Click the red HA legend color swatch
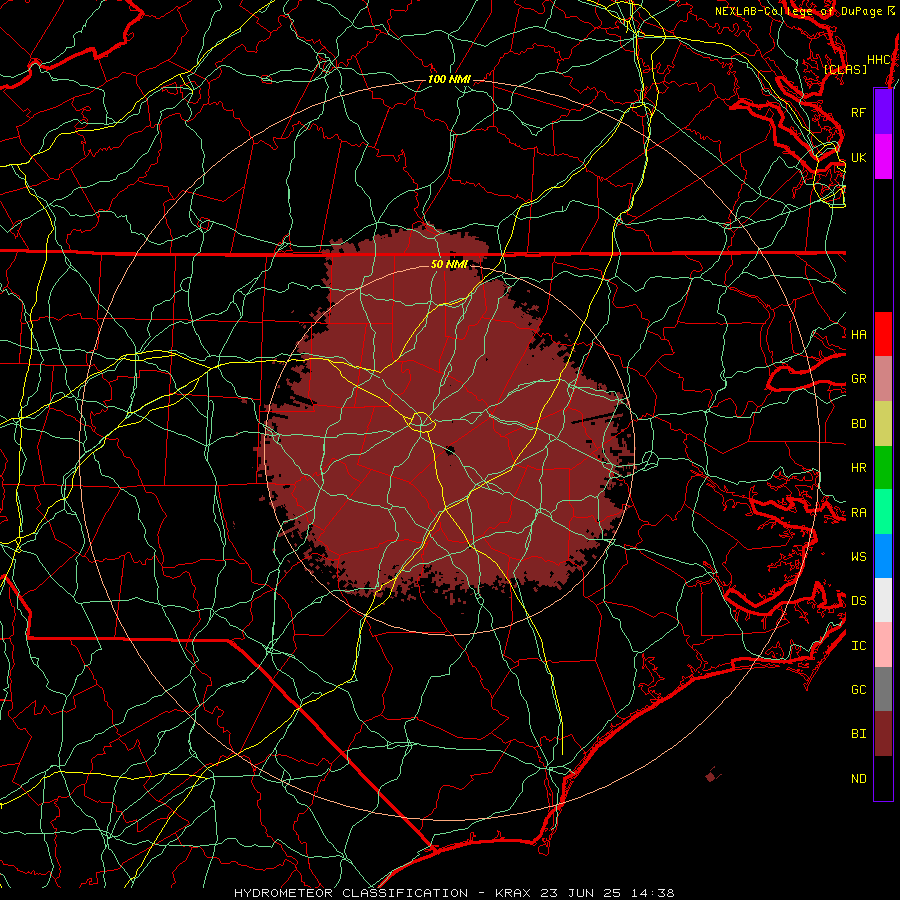This screenshot has height=900, width=900. tap(883, 334)
